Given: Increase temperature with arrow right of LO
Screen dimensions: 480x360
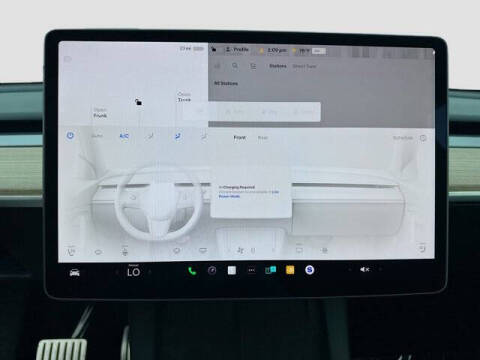Looking at the screenshot, I should click(150, 272).
